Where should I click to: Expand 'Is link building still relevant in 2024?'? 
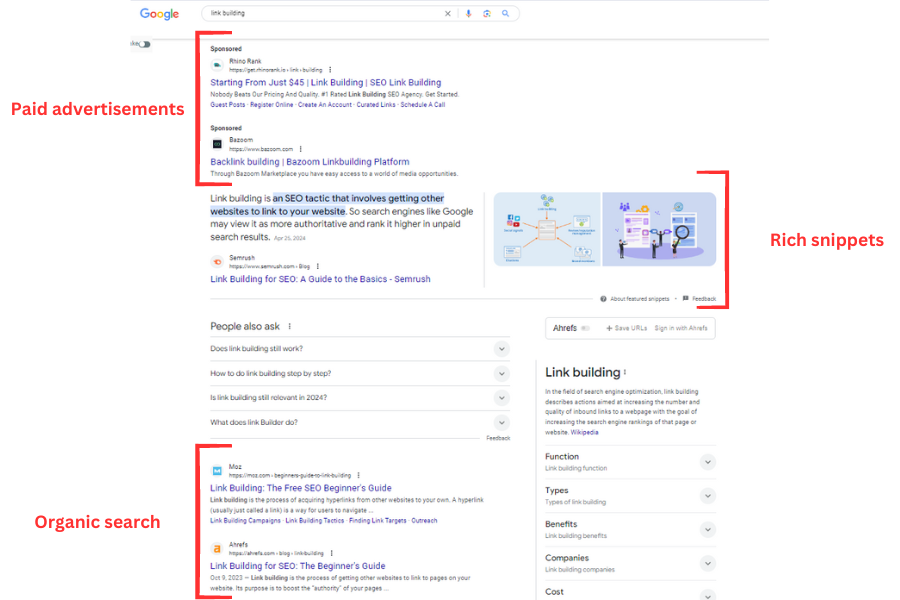[x=360, y=397]
